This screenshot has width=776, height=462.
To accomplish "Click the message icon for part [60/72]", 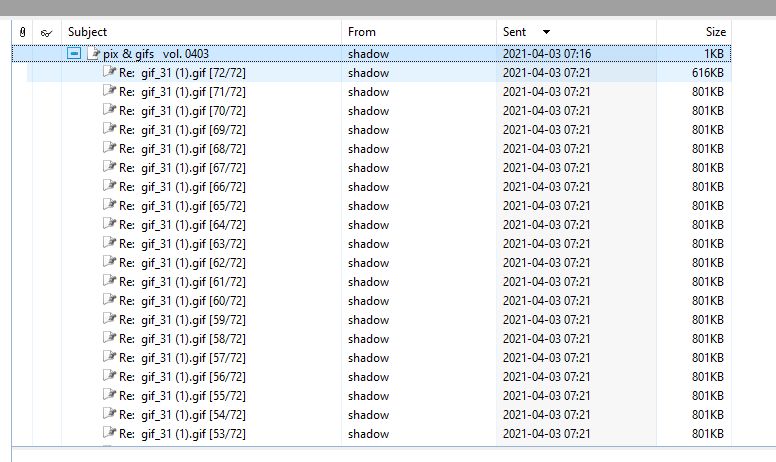I will pos(109,300).
